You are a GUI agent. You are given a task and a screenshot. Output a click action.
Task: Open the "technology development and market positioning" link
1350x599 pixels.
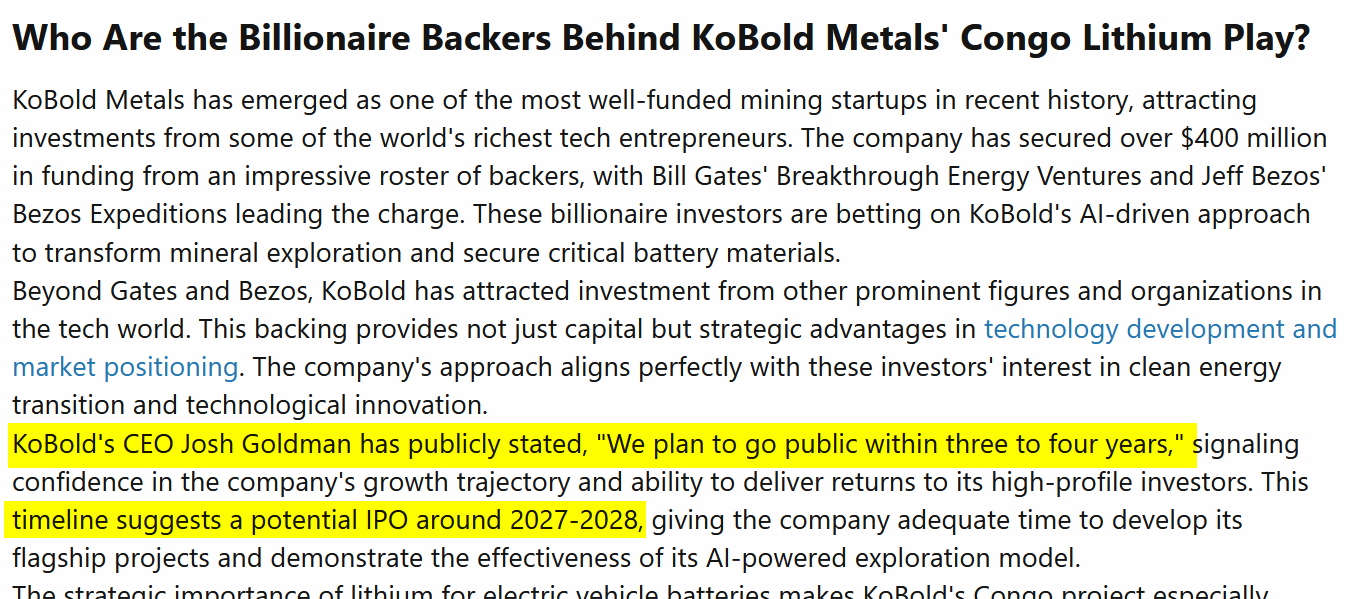[x=1160, y=329]
